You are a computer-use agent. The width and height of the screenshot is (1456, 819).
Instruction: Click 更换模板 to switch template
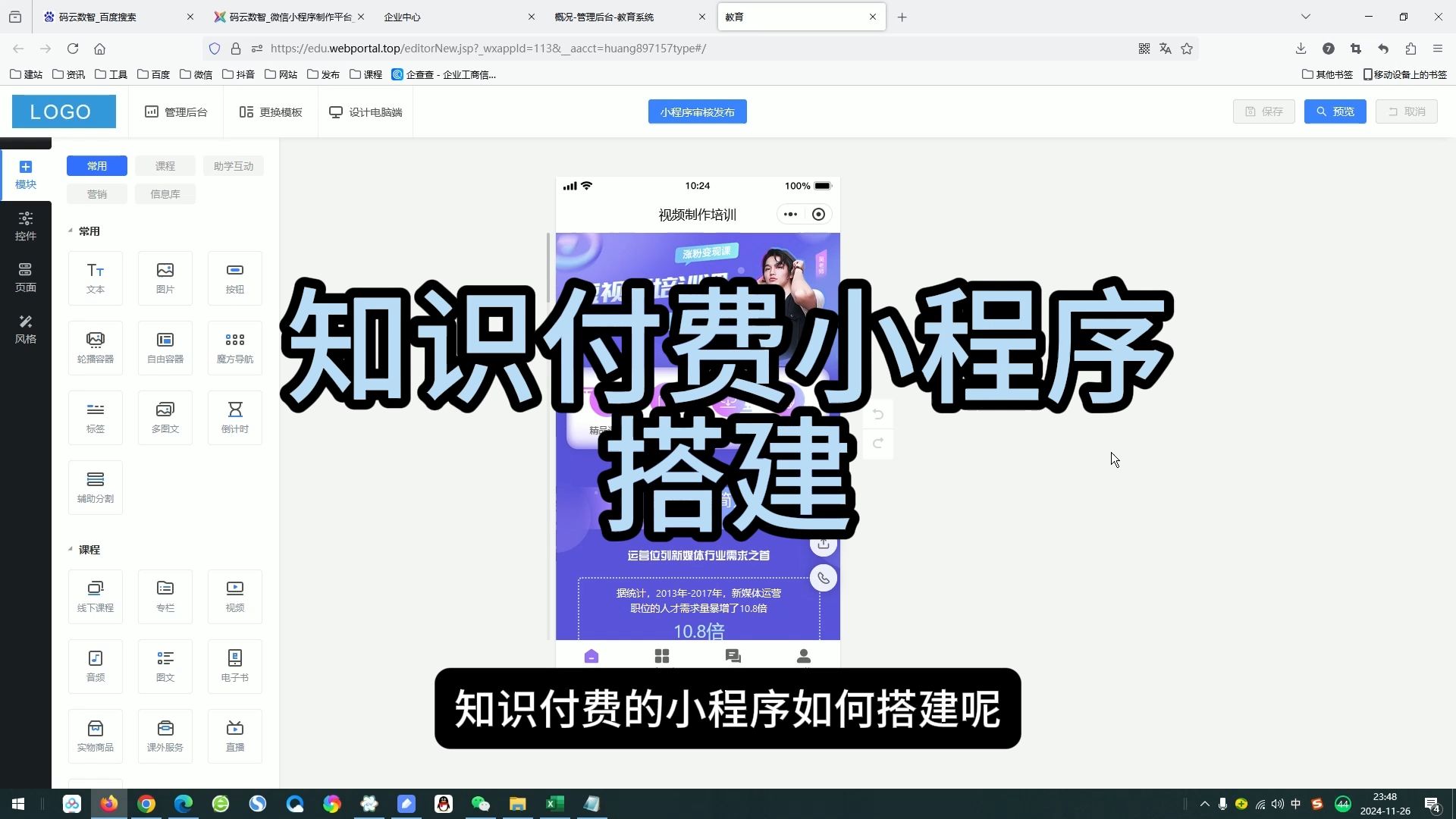(x=270, y=111)
